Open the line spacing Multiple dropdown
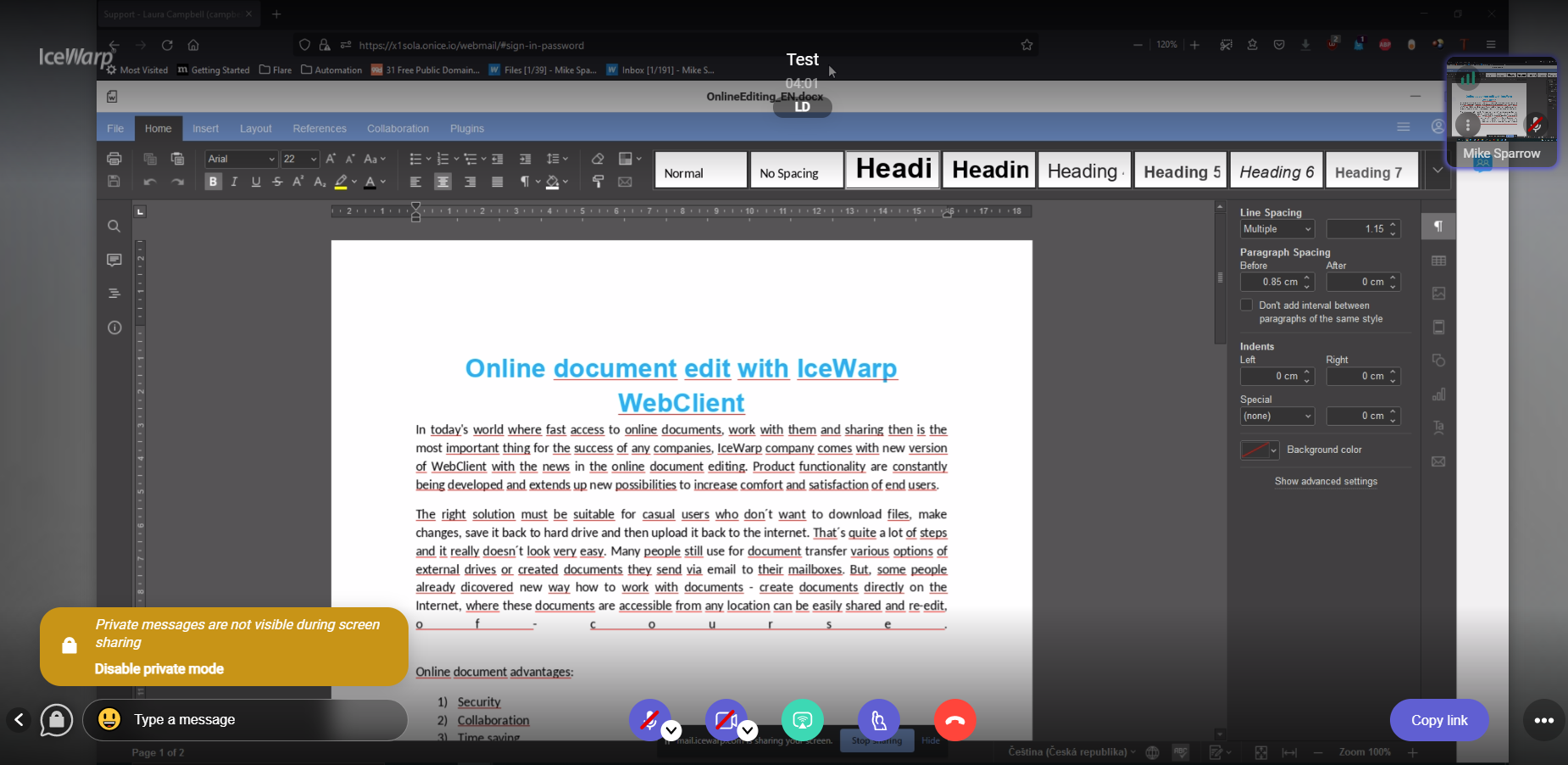This screenshot has width=1568, height=765. pos(1277,229)
